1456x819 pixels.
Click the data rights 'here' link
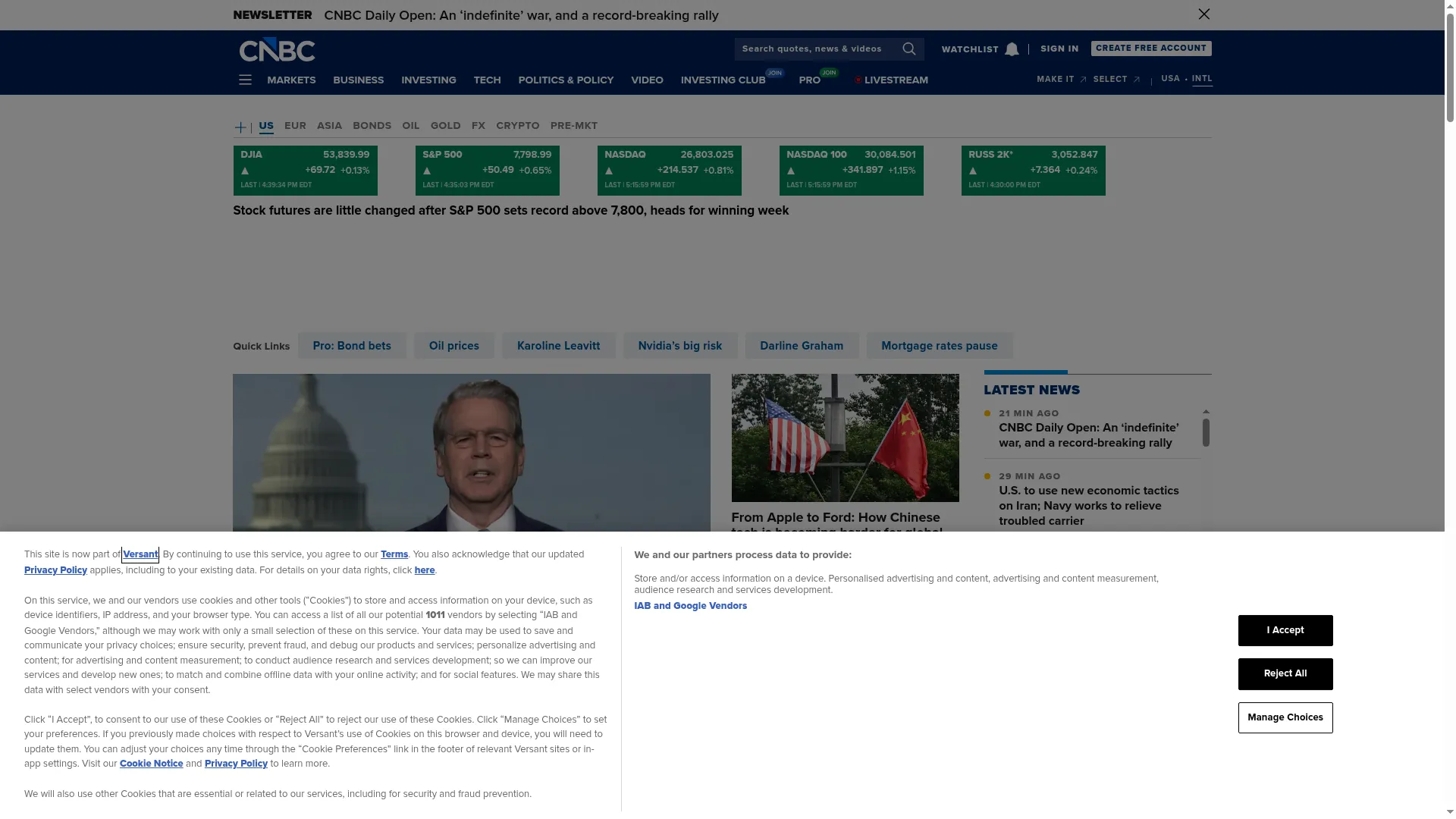[425, 570]
